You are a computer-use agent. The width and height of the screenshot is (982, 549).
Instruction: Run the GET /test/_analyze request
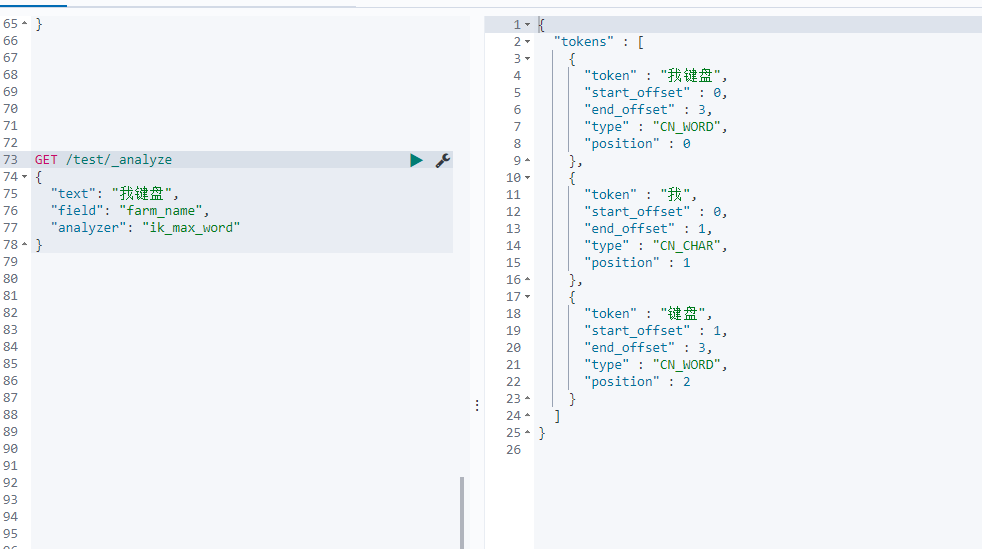(416, 160)
